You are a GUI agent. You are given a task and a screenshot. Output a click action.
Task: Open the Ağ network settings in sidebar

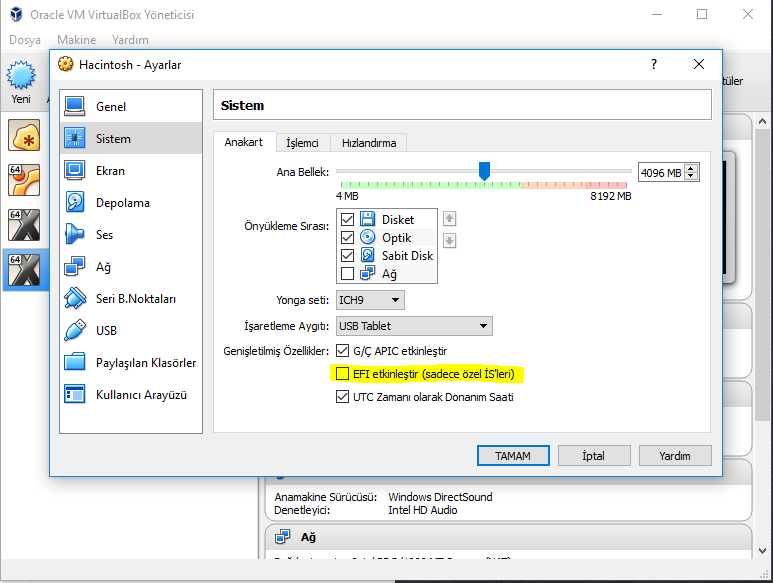coord(131,267)
